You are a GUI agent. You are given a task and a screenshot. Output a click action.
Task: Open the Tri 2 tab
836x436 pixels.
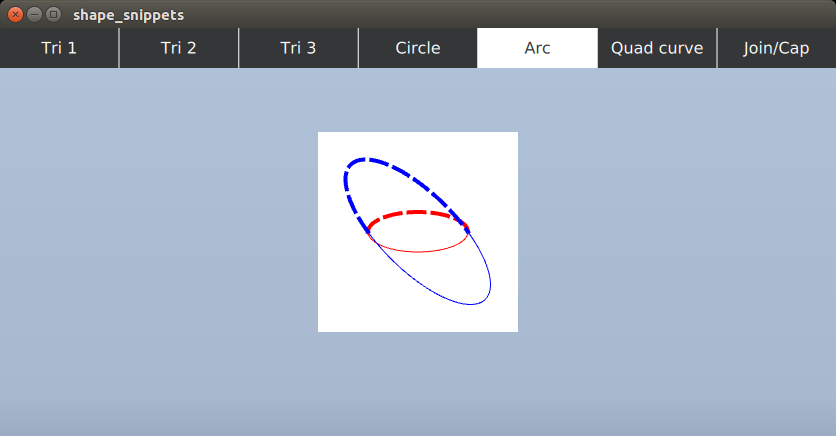(x=179, y=48)
